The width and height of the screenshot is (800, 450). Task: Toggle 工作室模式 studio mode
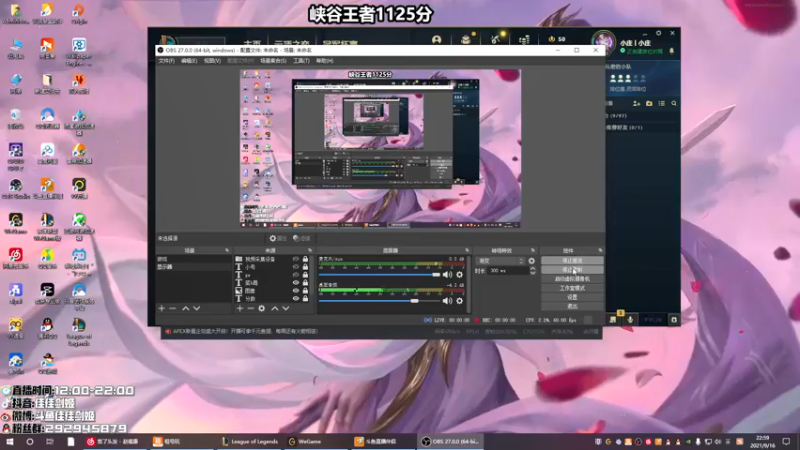[x=572, y=288]
